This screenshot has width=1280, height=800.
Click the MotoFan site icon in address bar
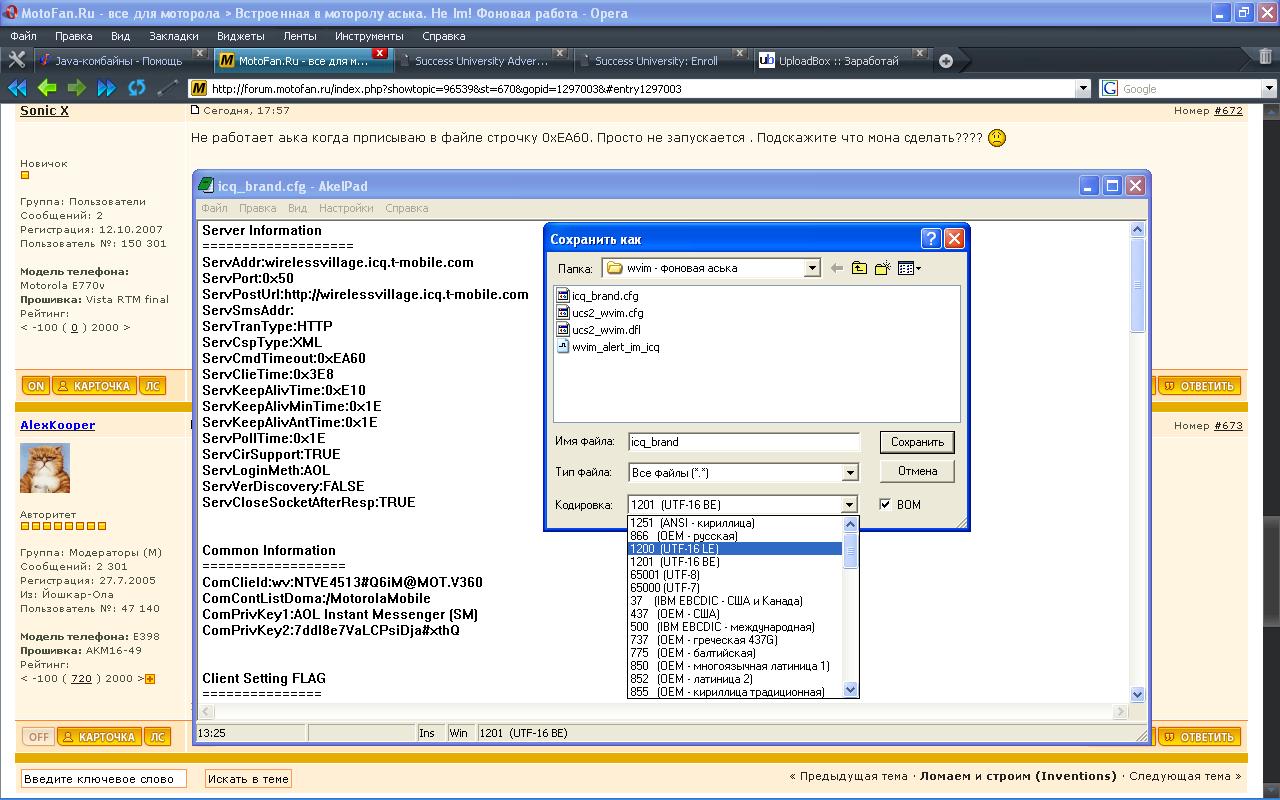click(199, 88)
